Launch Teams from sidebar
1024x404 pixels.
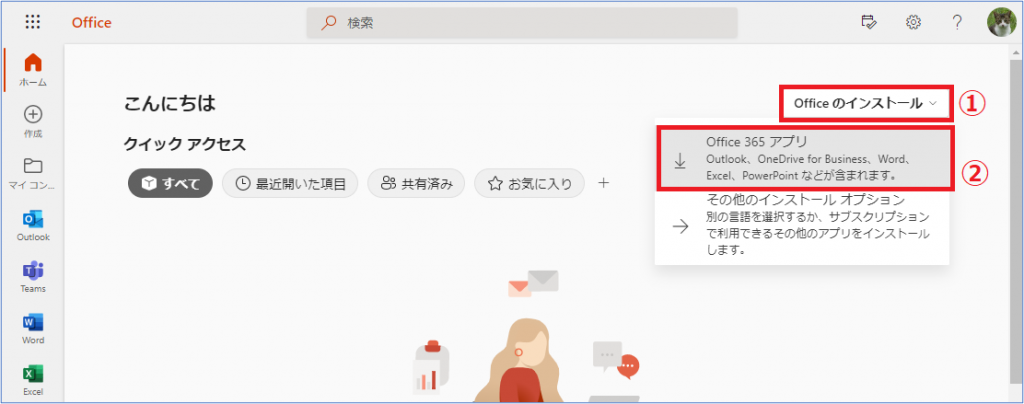coord(33,277)
